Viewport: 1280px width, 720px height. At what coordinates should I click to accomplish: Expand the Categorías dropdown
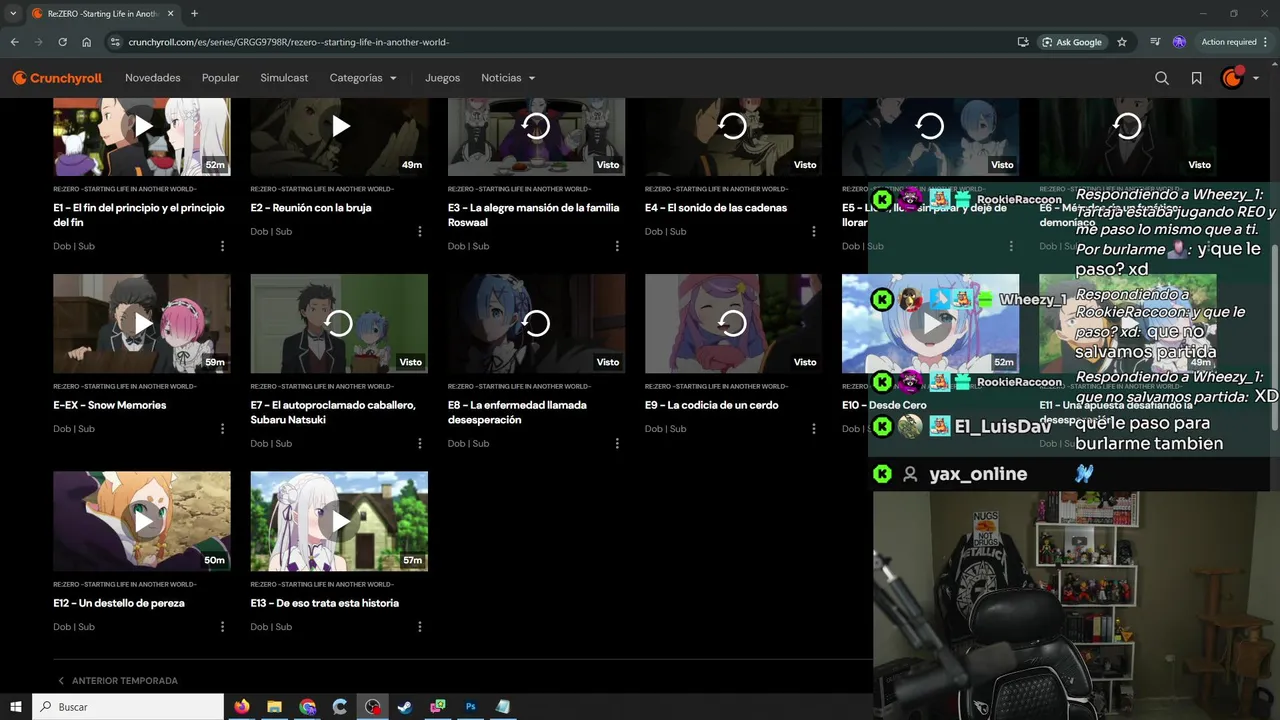[x=363, y=78]
